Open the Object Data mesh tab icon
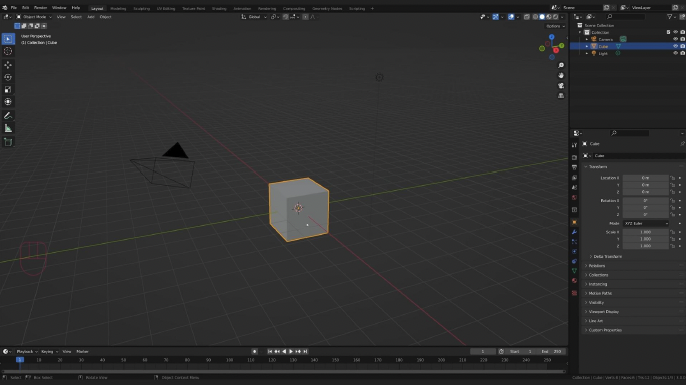 point(574,271)
